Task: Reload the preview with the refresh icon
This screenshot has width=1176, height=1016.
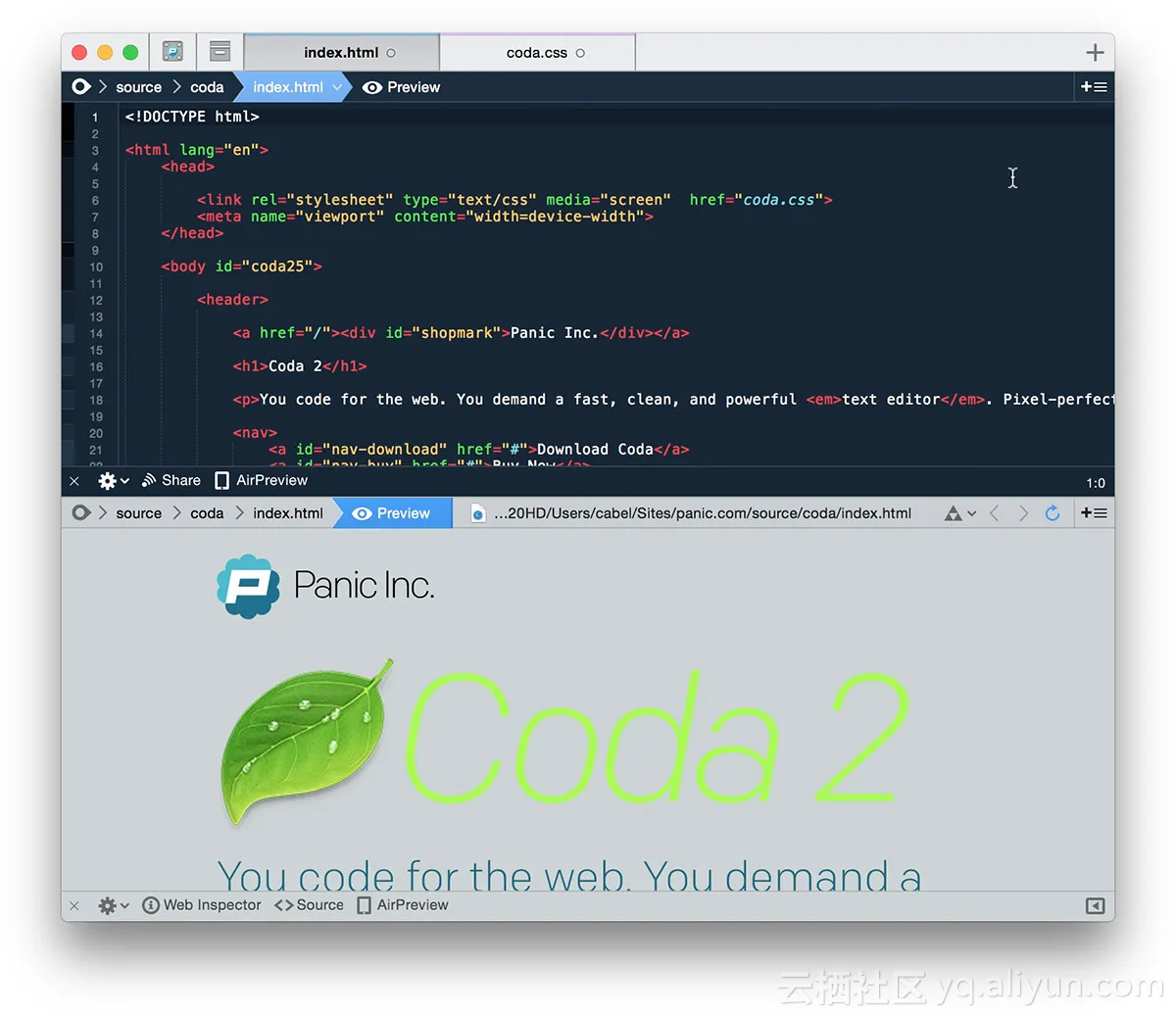Action: (x=1053, y=512)
